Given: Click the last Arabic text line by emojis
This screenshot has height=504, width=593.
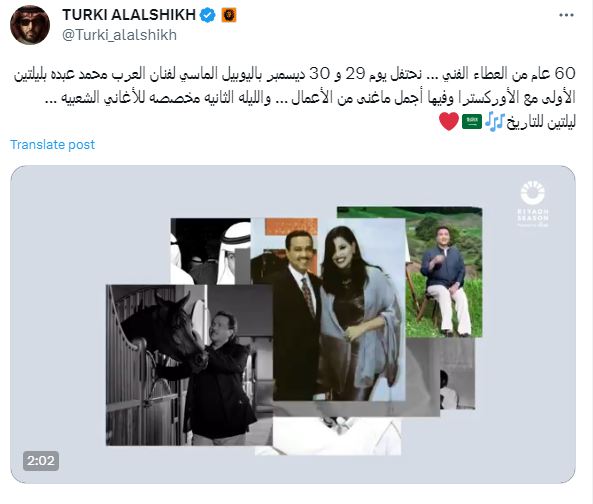Looking at the screenshot, I should coord(540,123).
